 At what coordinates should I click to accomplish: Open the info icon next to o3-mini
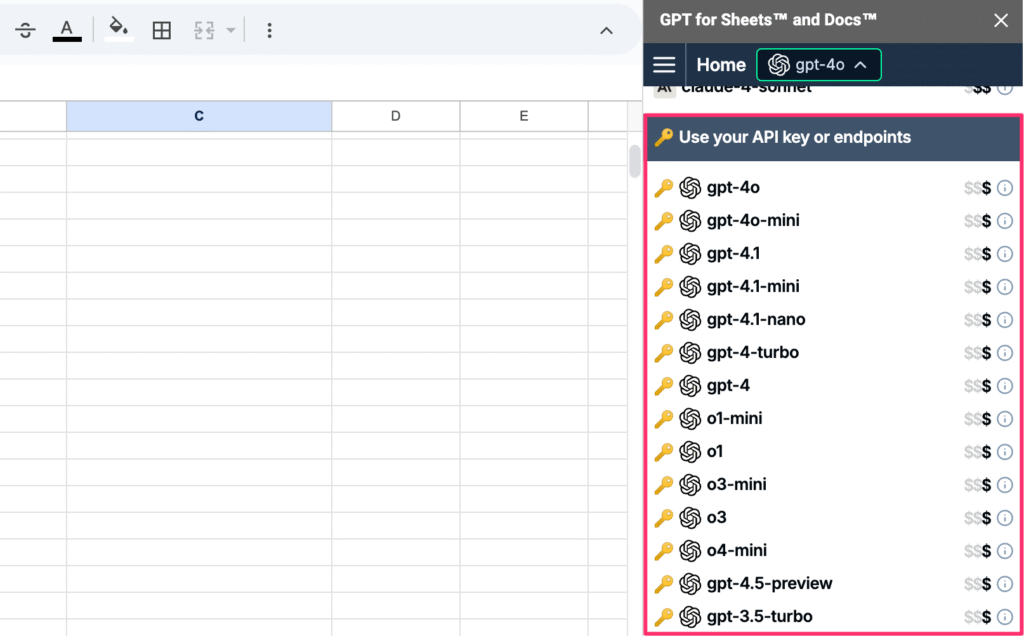1005,485
